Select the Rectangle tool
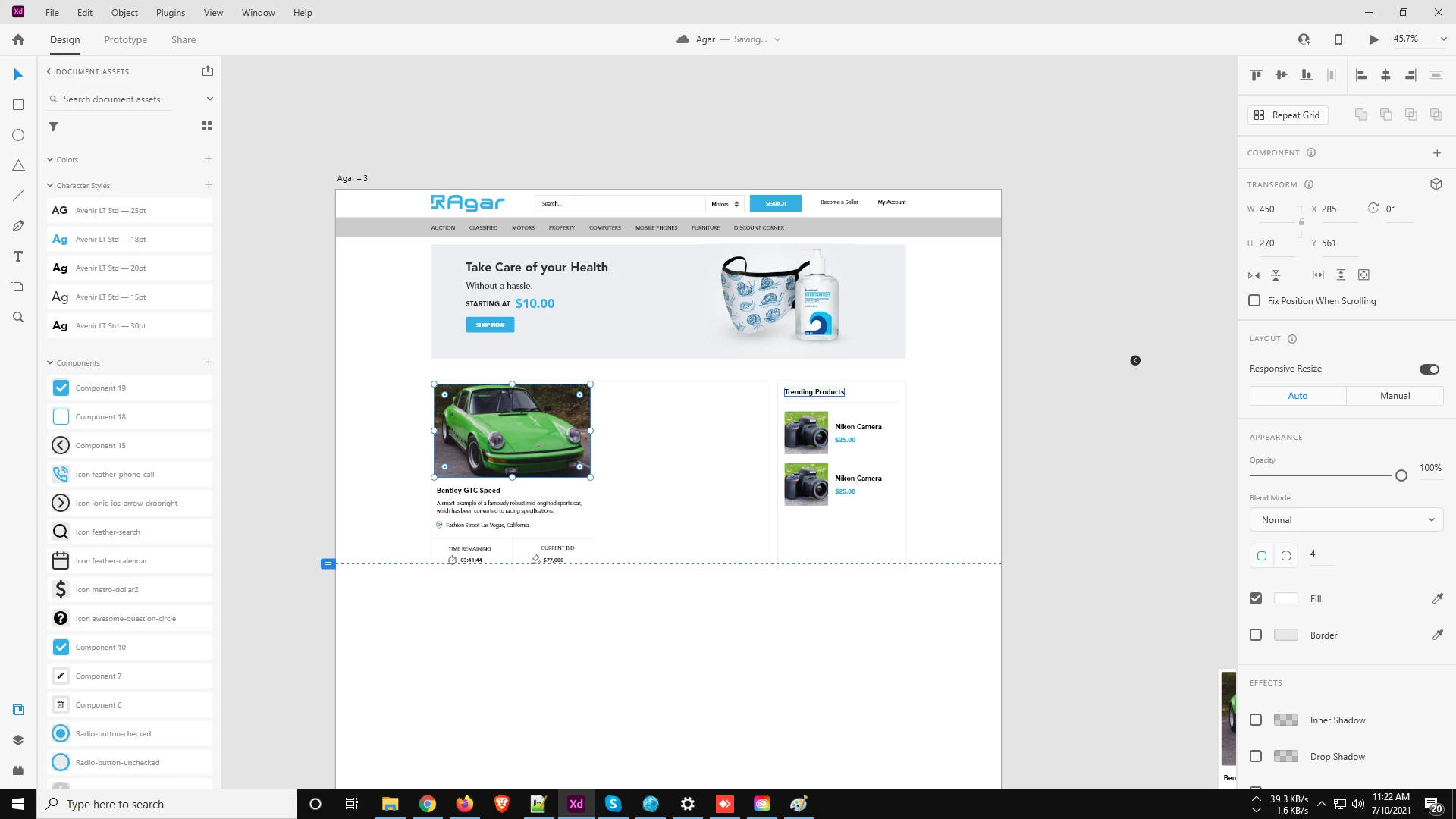 (18, 105)
